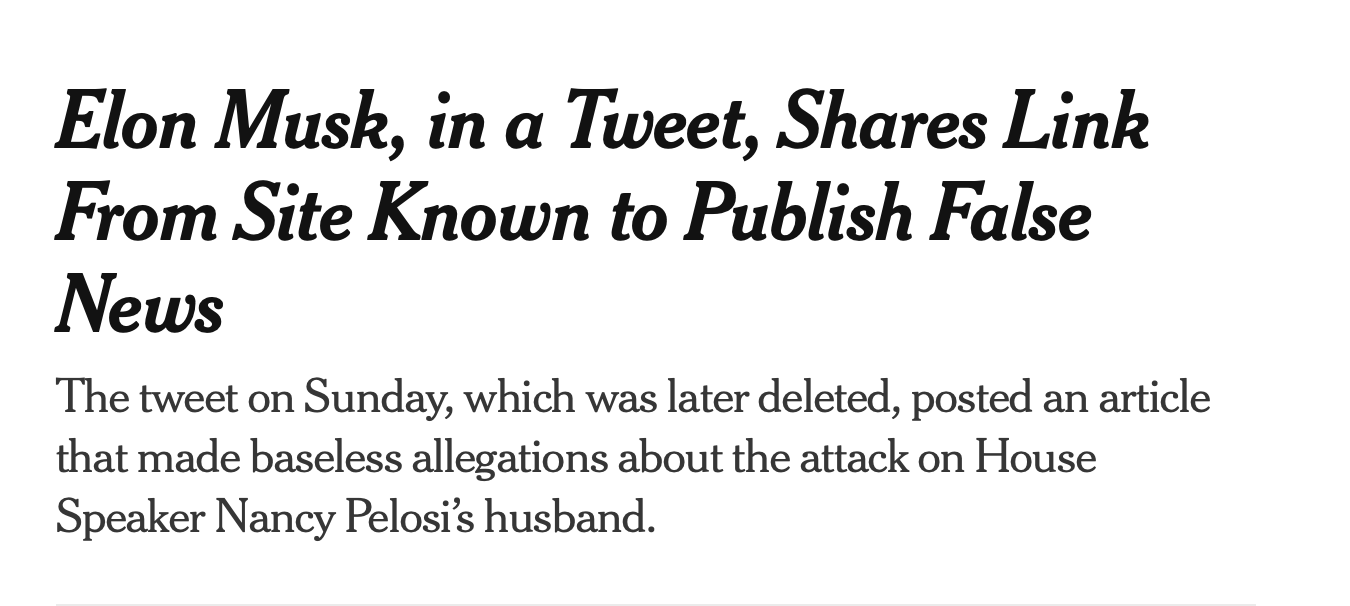This screenshot has width=1350, height=606.
Task: Click the word "False" in the headline
Action: (1009, 213)
